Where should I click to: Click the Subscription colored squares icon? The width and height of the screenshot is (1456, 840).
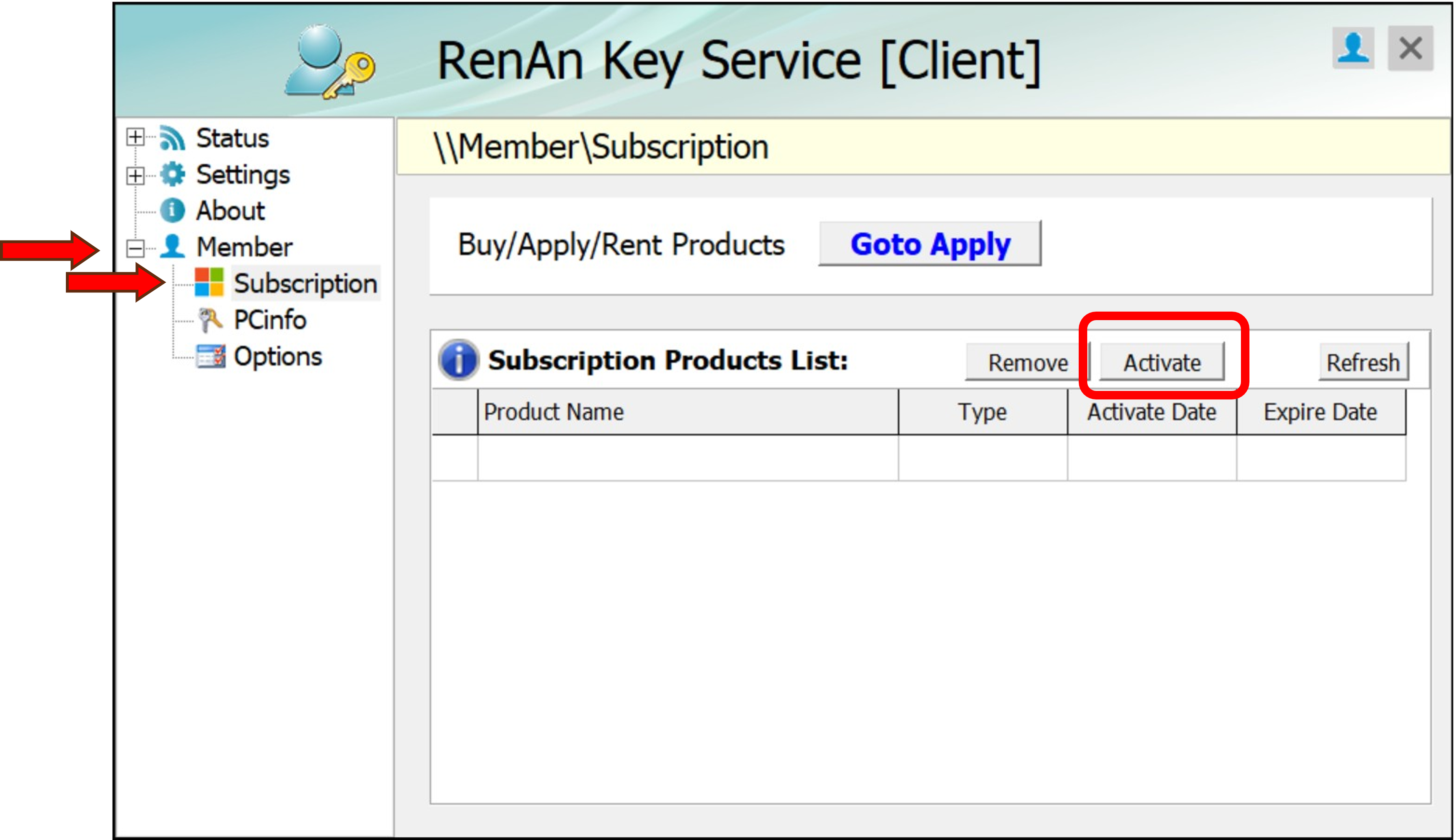209,283
